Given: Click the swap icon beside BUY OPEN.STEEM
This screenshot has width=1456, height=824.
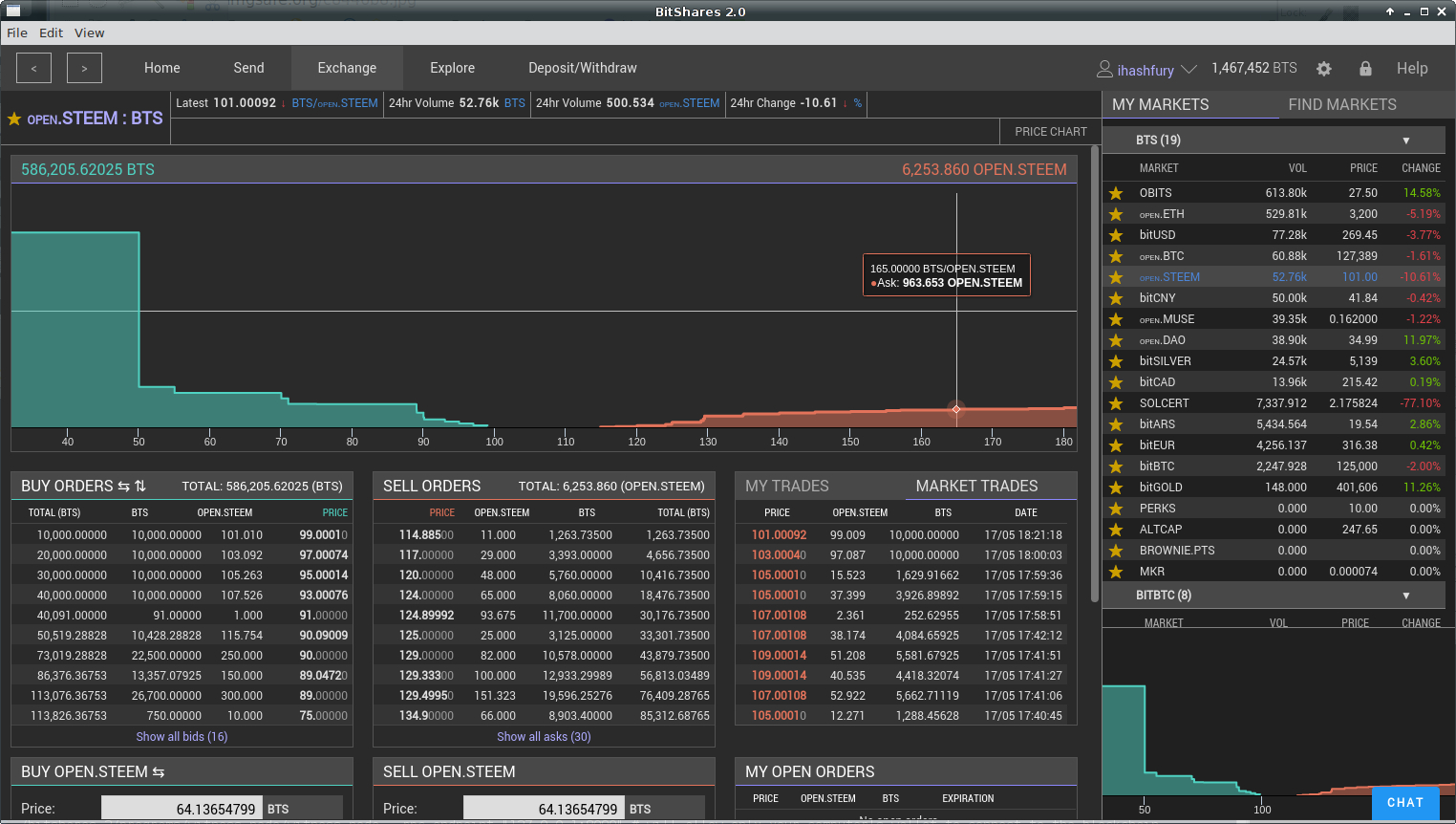Looking at the screenshot, I should pos(159,772).
